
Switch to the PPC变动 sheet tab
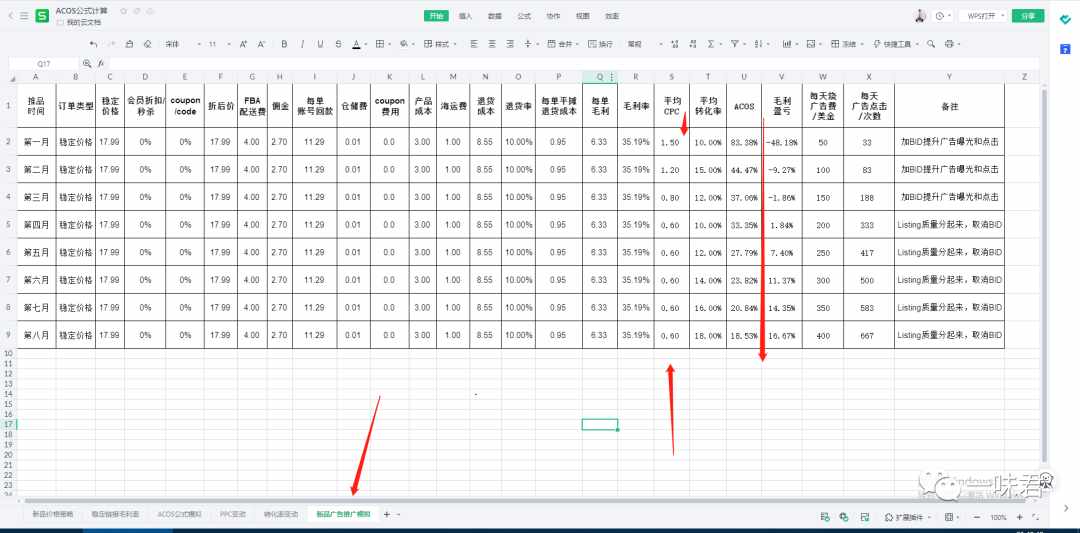coord(233,514)
